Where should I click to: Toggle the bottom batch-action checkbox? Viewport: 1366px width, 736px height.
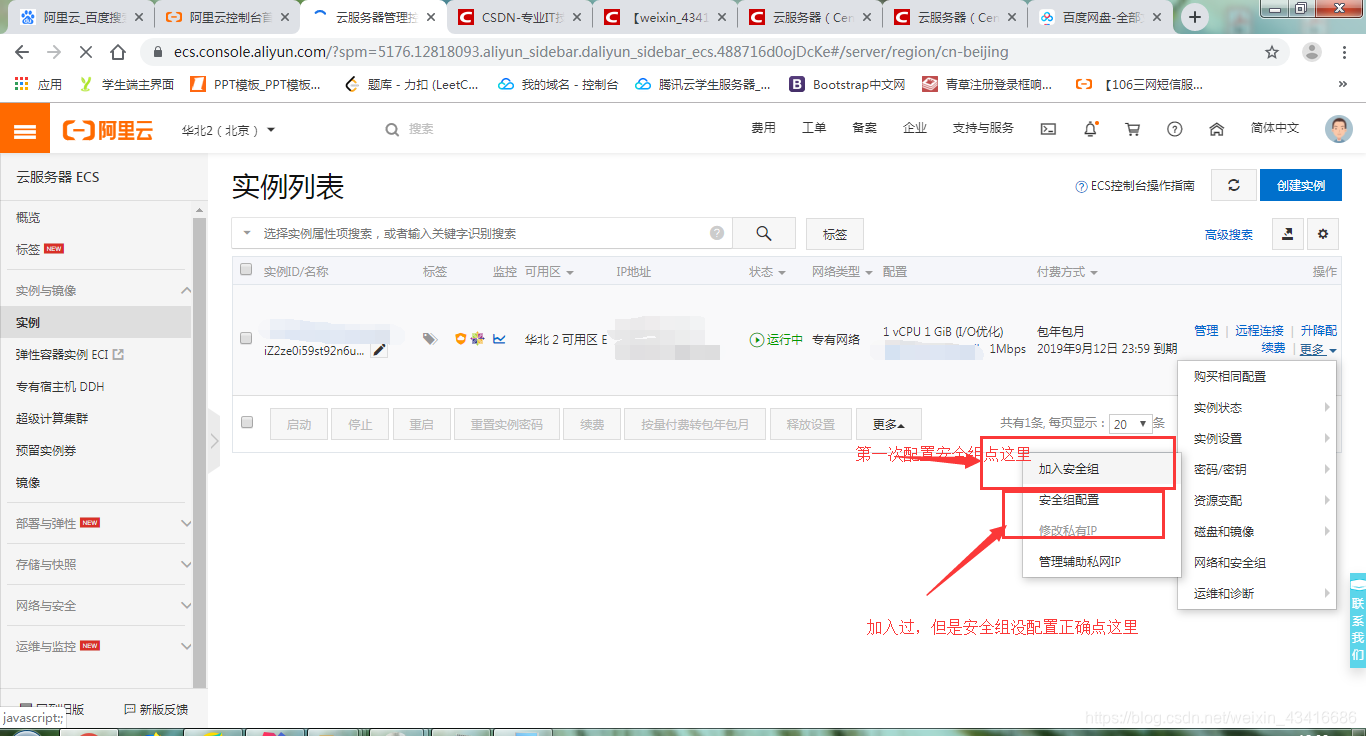pyautogui.click(x=247, y=422)
